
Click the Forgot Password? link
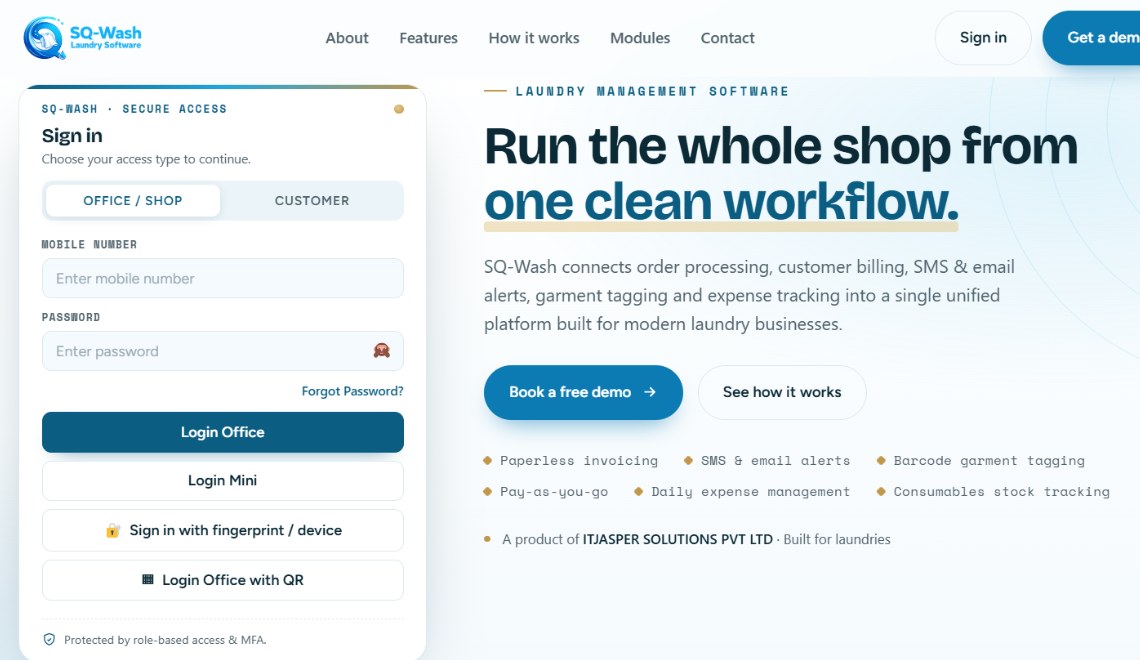pyautogui.click(x=353, y=391)
